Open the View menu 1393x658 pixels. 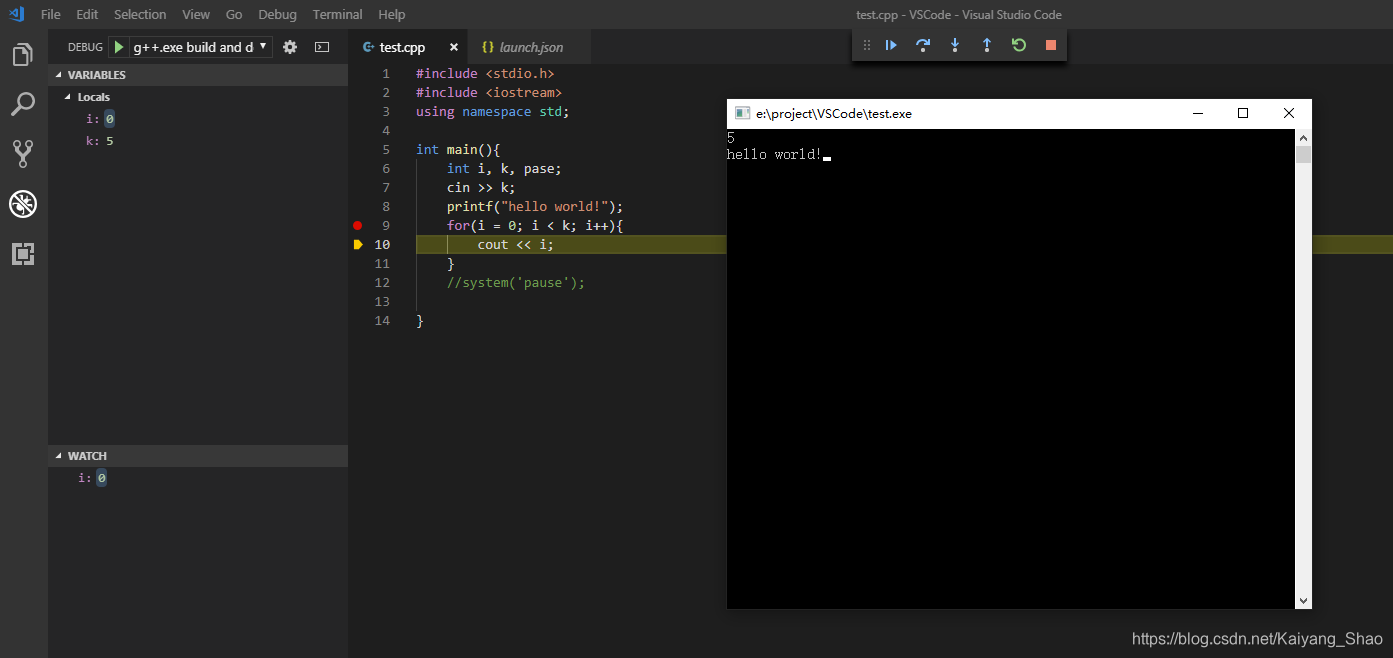point(196,14)
